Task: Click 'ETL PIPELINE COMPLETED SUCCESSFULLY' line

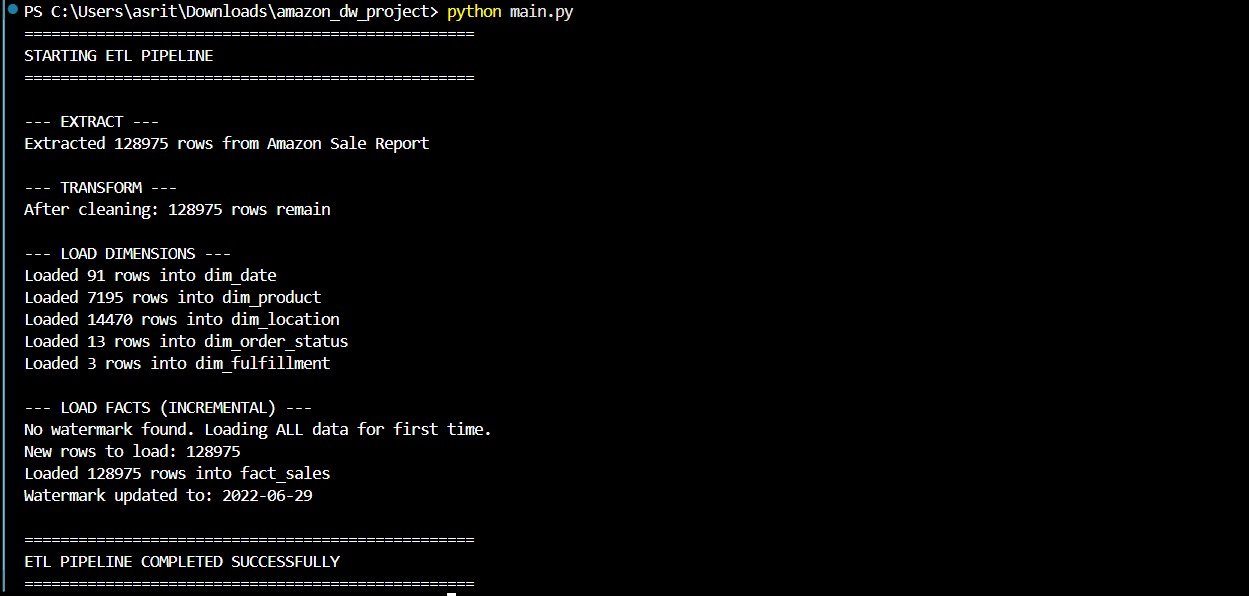Action: [182, 562]
